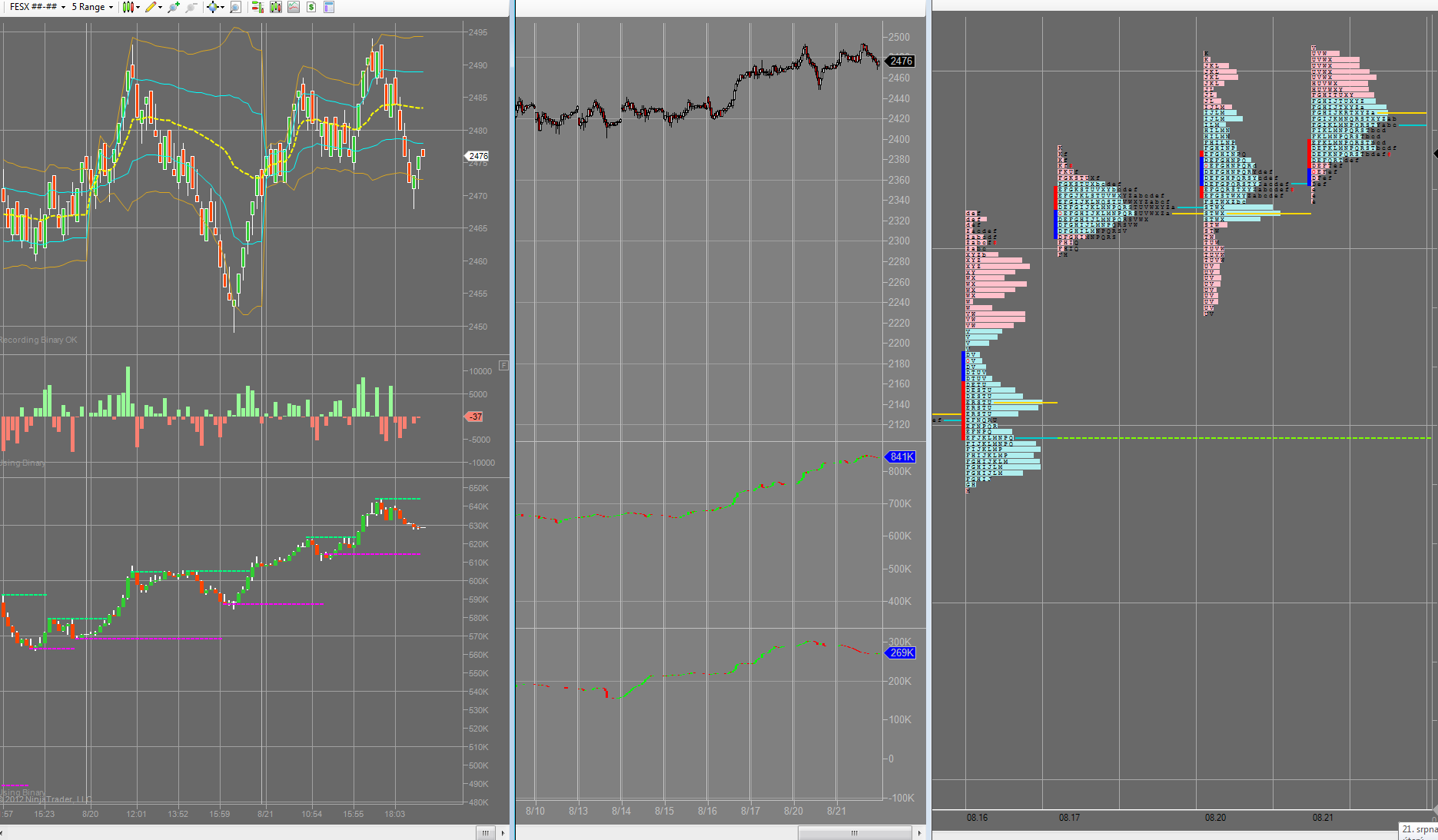The height and width of the screenshot is (840, 1438).
Task: Click the 08.21 date label on profile chart
Action: pos(1323,818)
